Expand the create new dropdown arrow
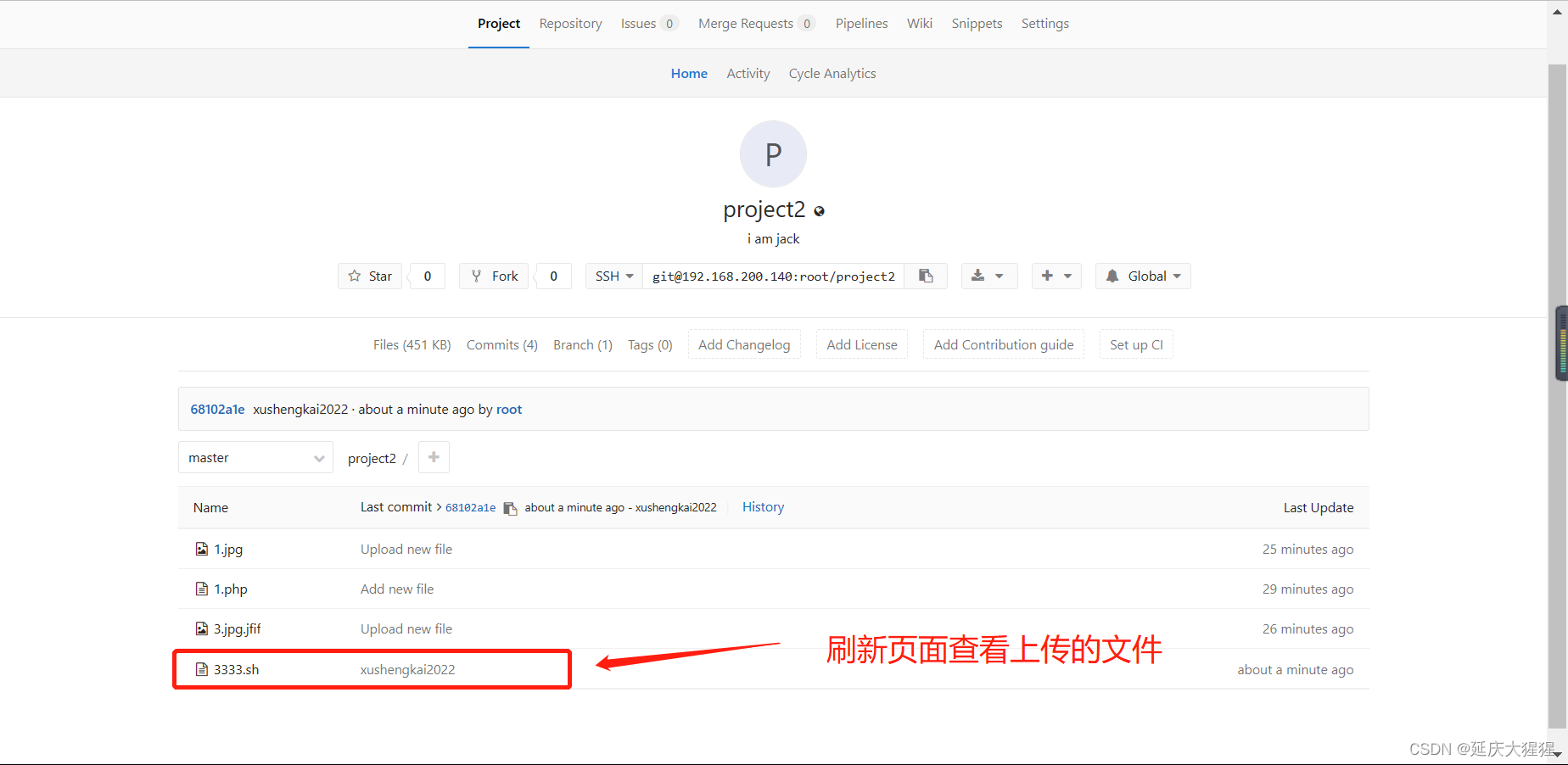 coord(1067,276)
